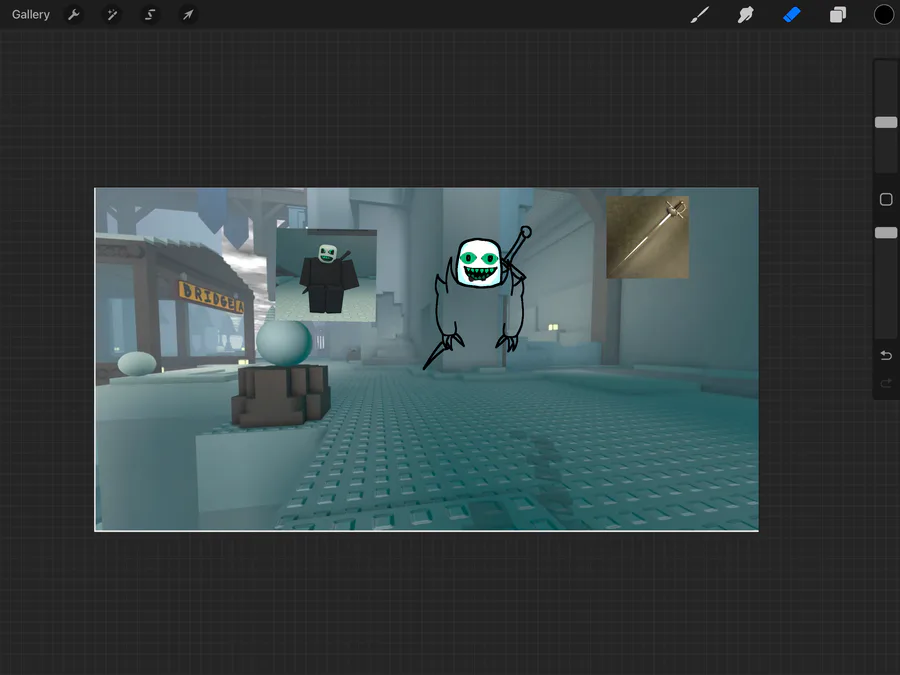The width and height of the screenshot is (900, 675).
Task: Open the Adjustments magic wand menu
Action: 112,14
